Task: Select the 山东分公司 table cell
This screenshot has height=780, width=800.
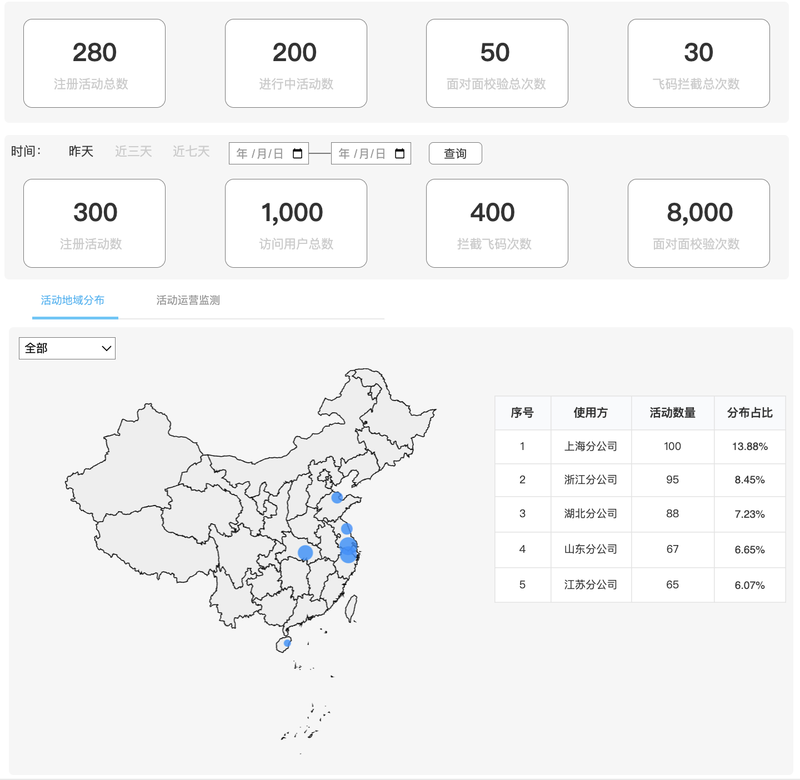Action: pos(591,549)
